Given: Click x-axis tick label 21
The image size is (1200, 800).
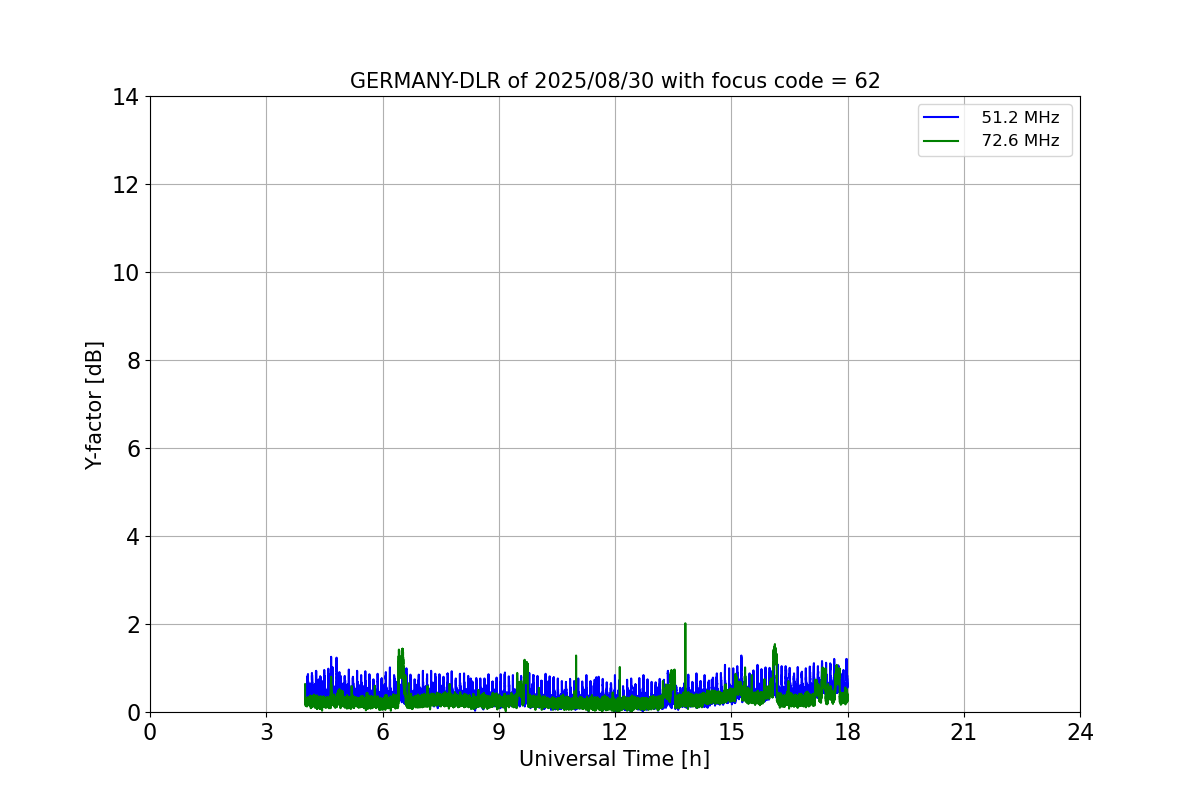Looking at the screenshot, I should (964, 732).
